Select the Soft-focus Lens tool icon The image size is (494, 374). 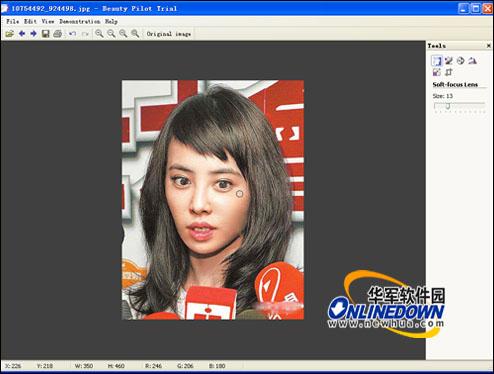click(437, 61)
